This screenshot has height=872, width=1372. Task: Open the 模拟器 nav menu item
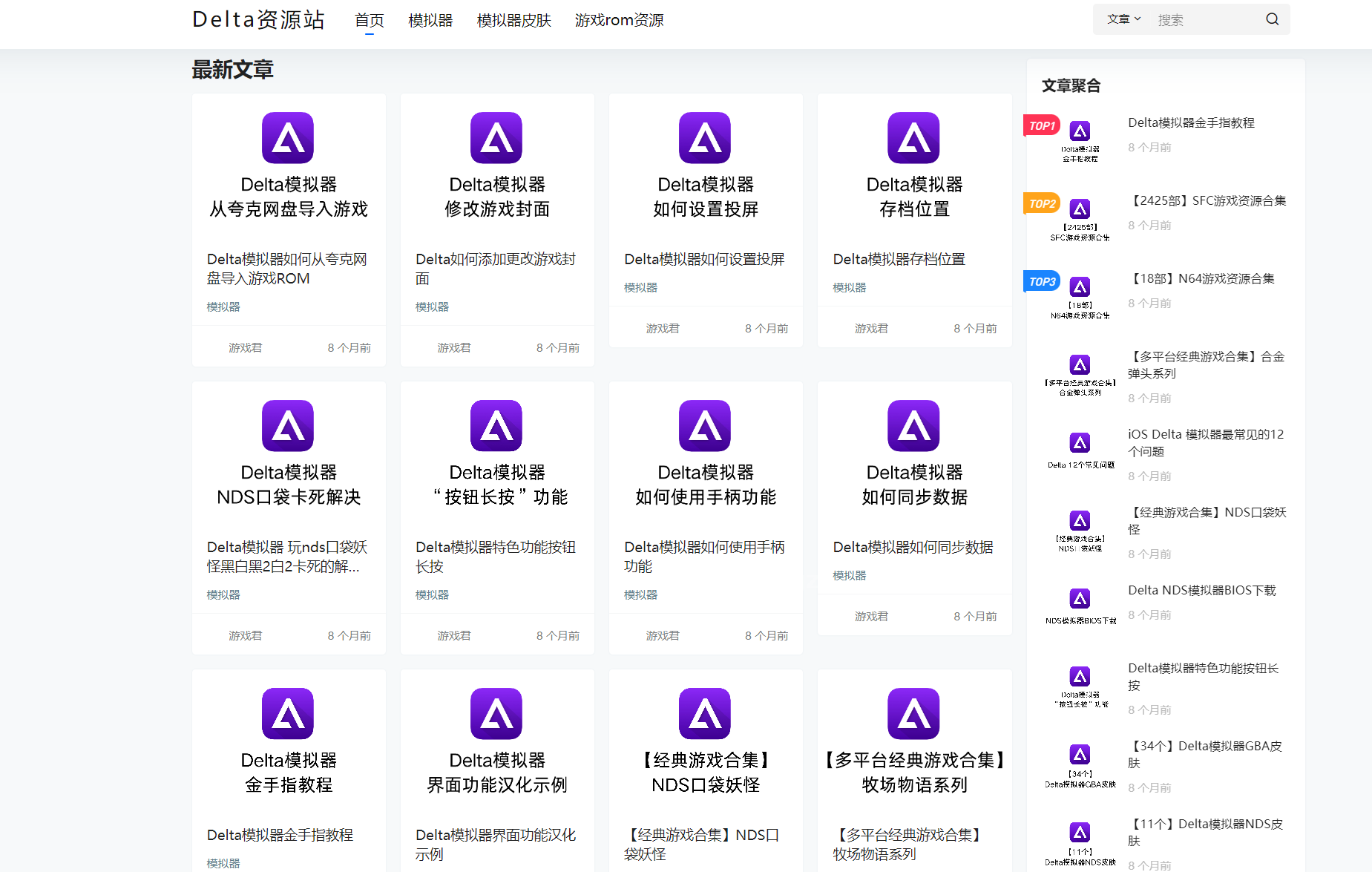point(430,20)
